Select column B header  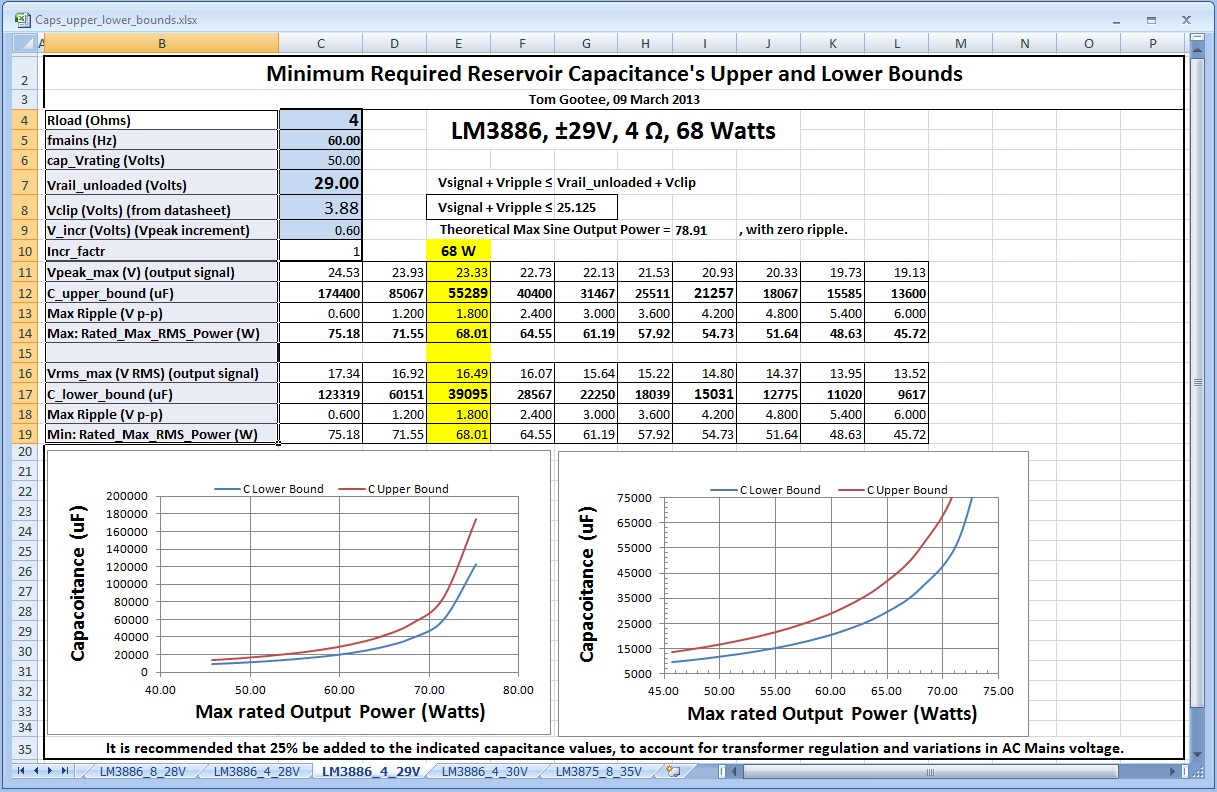pyautogui.click(x=162, y=43)
